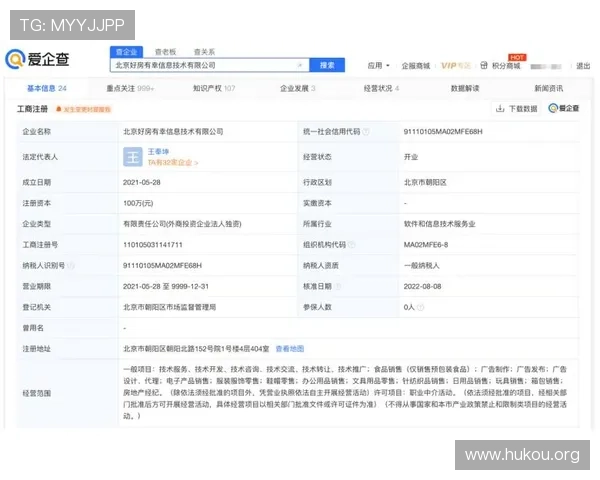Open the 企服商城 link

416,66
